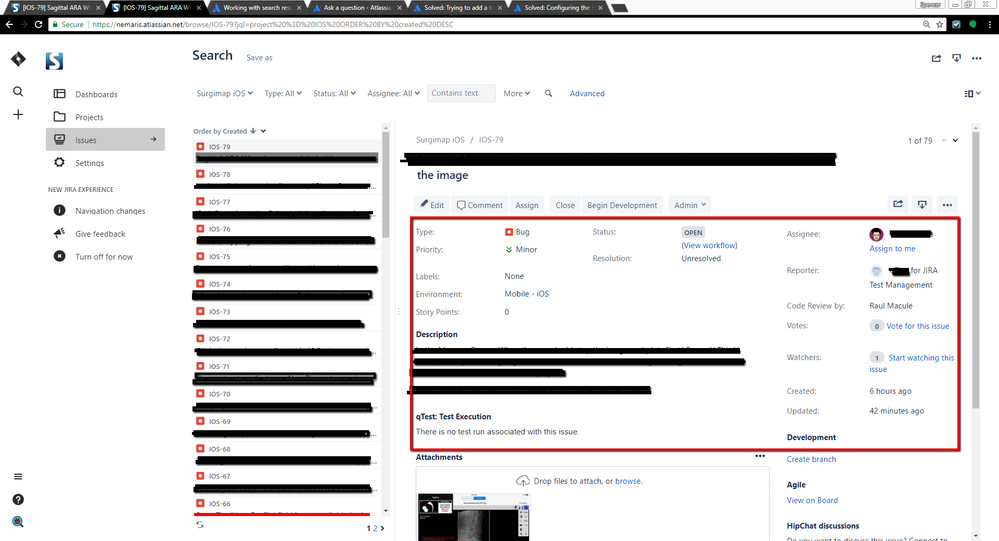The width and height of the screenshot is (999, 541).
Task: Go to next results page arrow
Action: 382,528
